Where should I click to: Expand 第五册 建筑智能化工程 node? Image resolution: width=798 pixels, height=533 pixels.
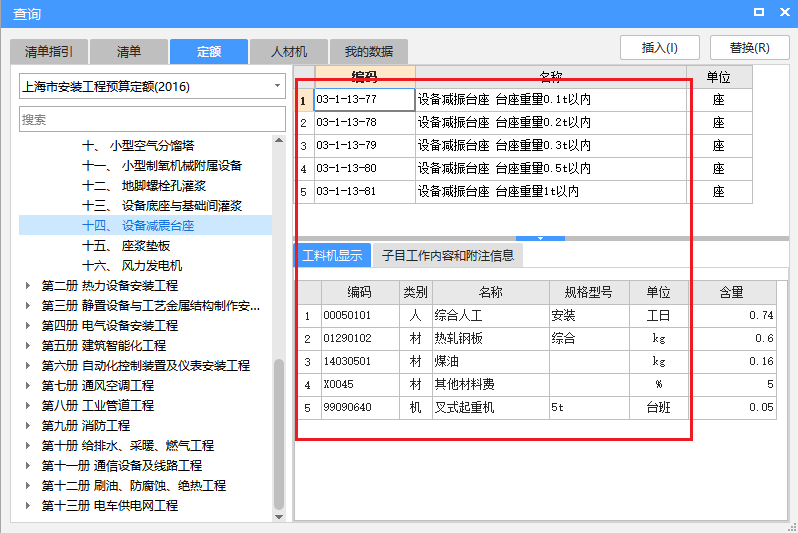click(28, 346)
